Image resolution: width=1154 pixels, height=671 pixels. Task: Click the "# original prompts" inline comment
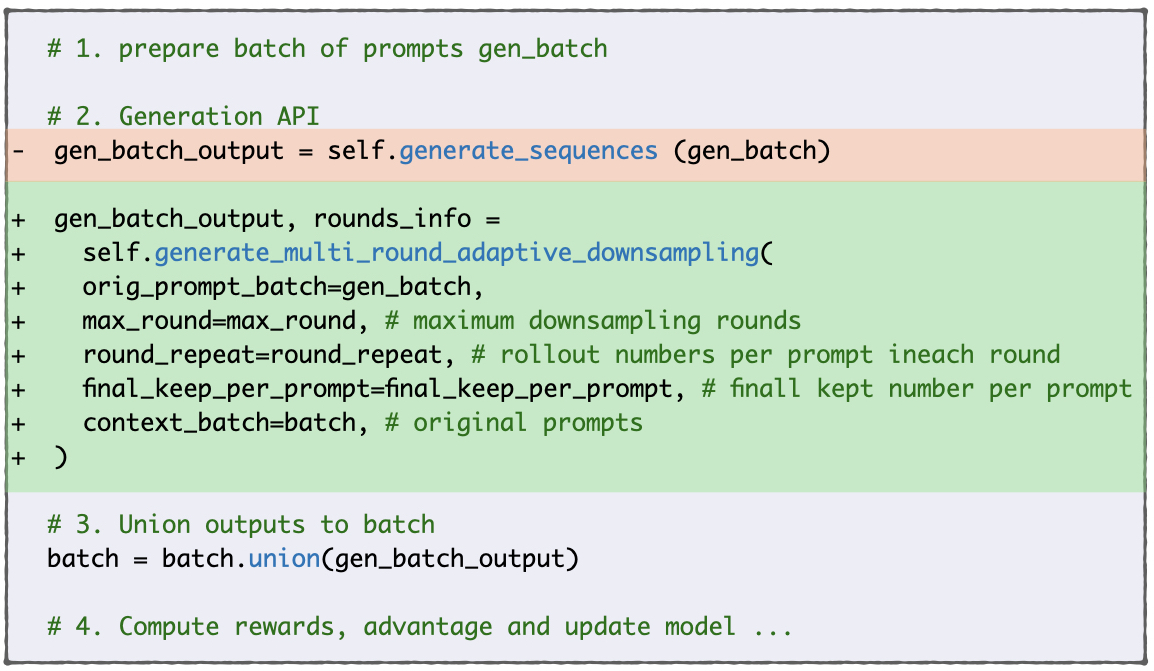pos(513,423)
